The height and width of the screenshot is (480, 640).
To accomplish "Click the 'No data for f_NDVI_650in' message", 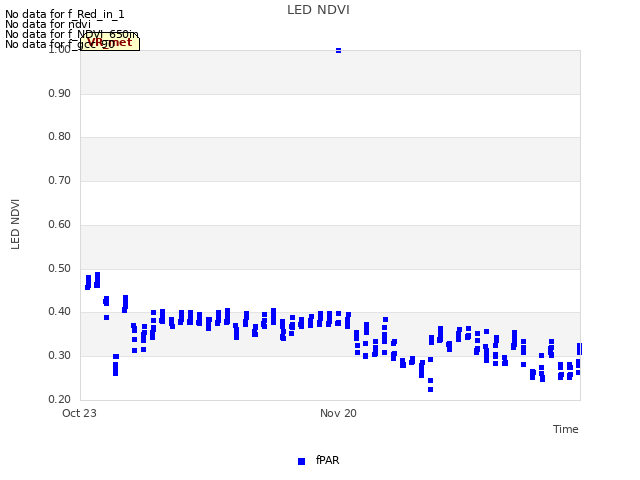I will (72, 34).
